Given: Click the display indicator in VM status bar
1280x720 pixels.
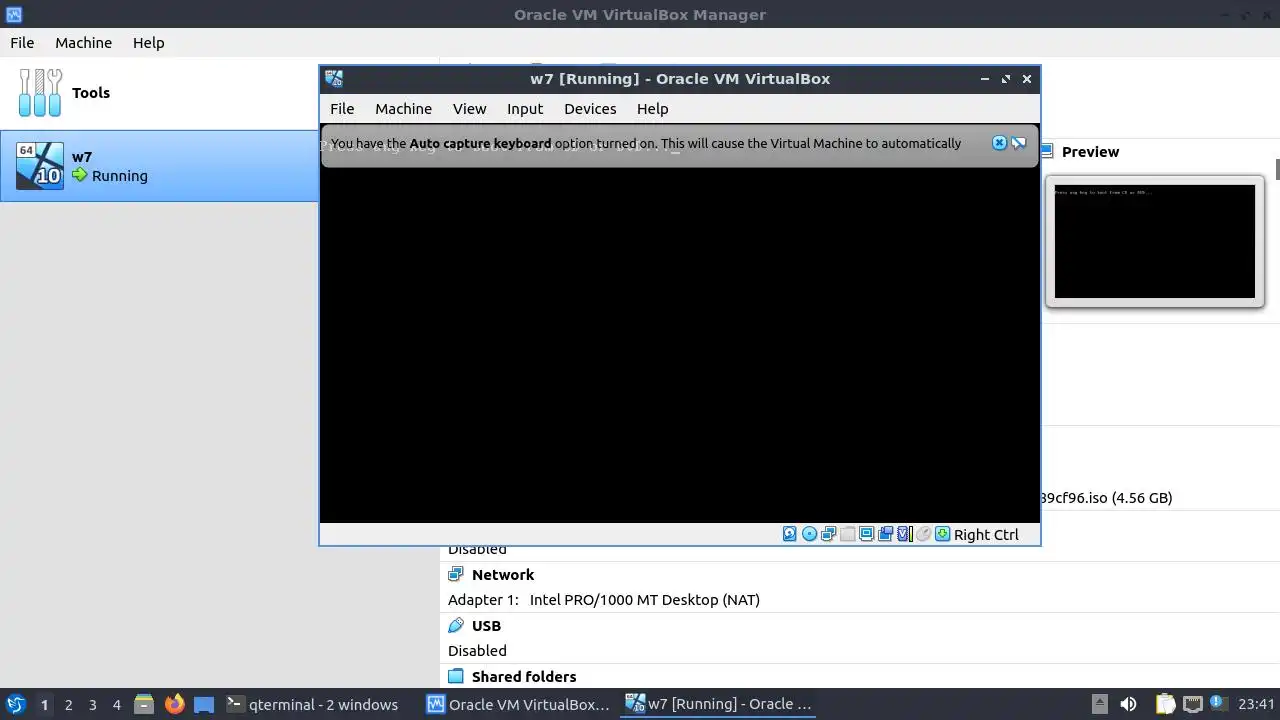Looking at the screenshot, I should (866, 534).
